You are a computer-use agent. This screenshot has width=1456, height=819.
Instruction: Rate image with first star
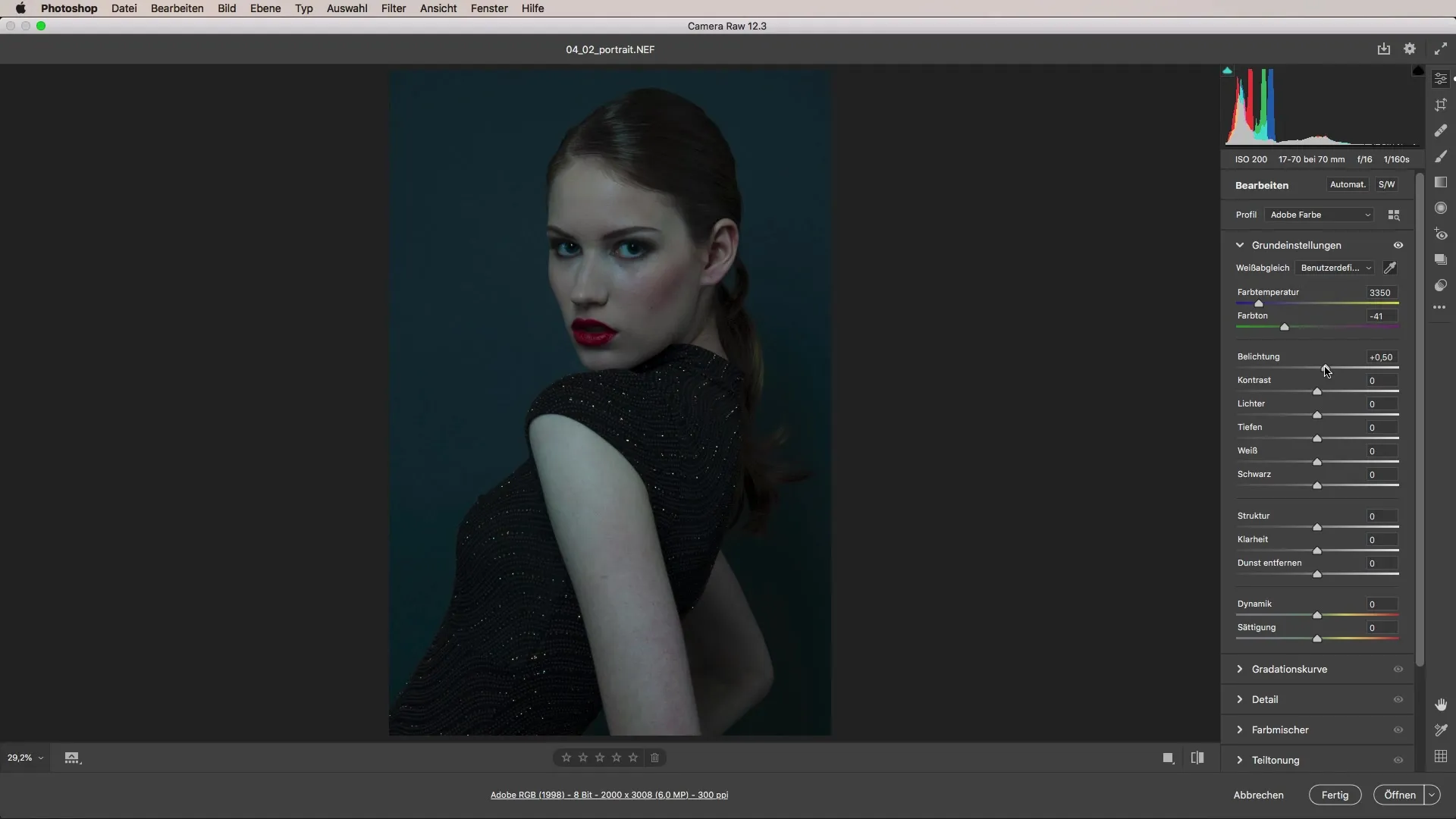(x=566, y=758)
